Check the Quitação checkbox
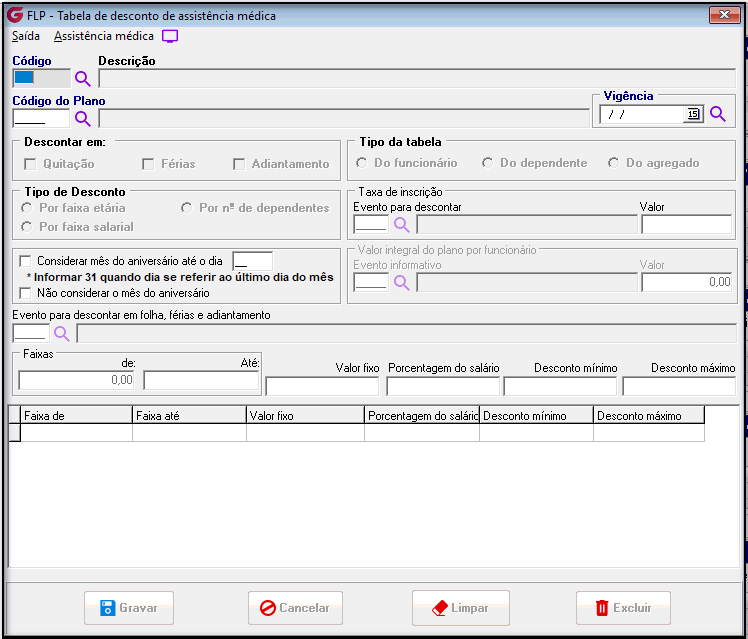The width and height of the screenshot is (748, 639). pos(30,164)
